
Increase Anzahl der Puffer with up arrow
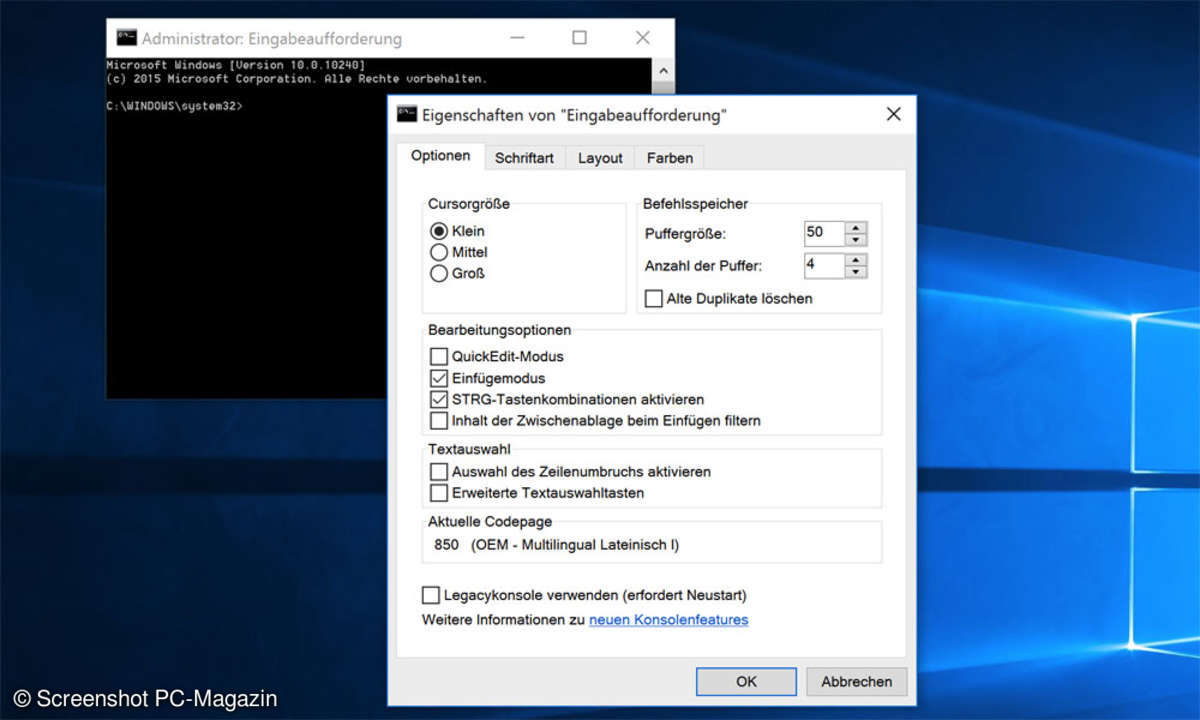(856, 260)
